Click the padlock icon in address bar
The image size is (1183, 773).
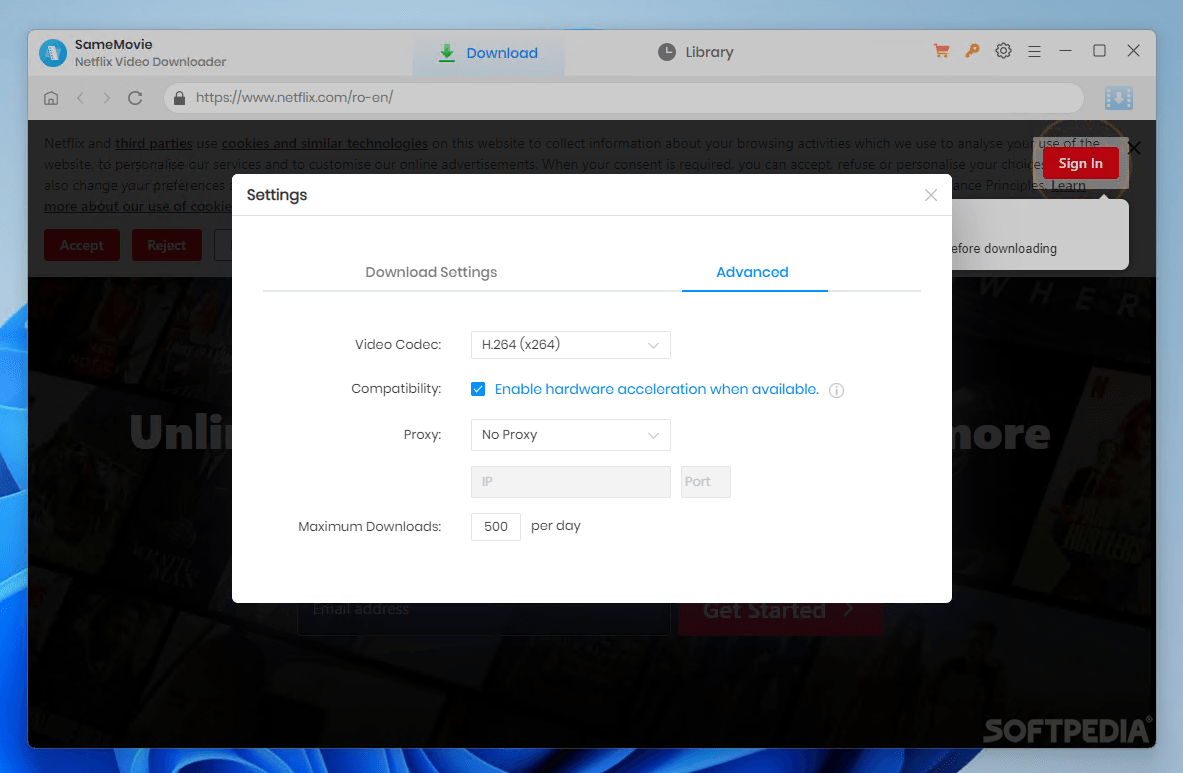coord(180,98)
